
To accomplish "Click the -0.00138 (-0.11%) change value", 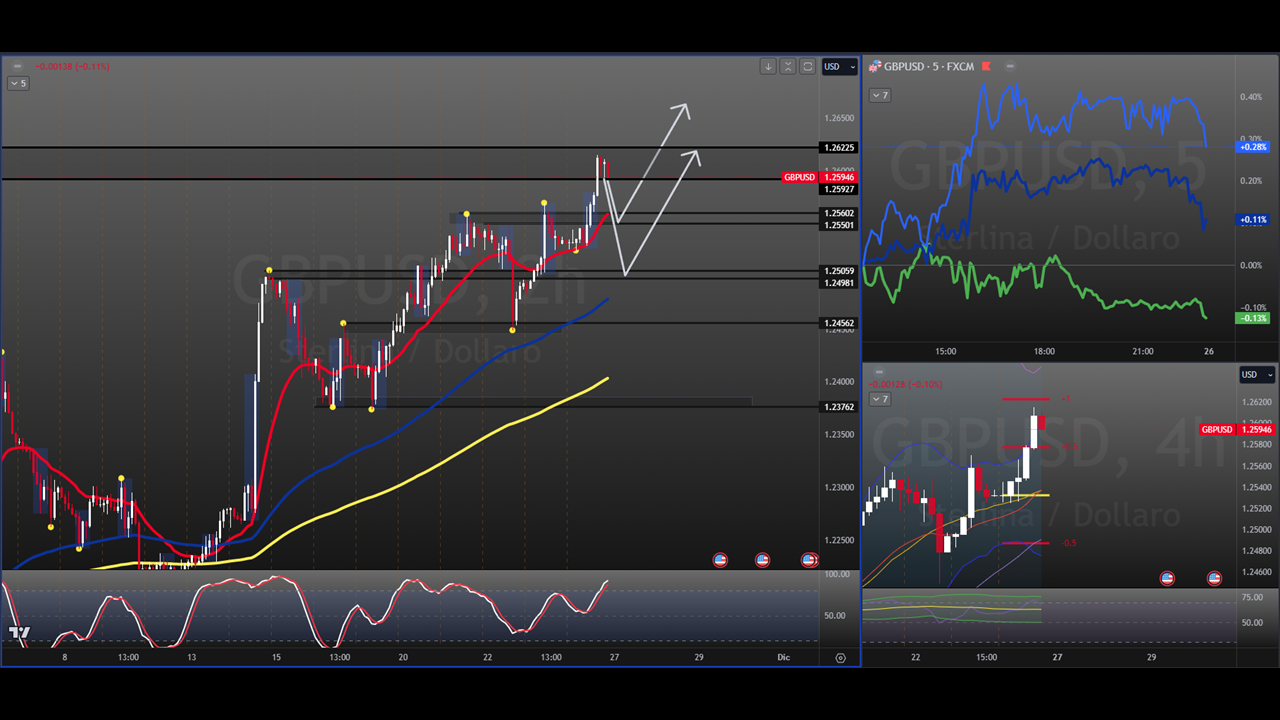I will [x=73, y=67].
